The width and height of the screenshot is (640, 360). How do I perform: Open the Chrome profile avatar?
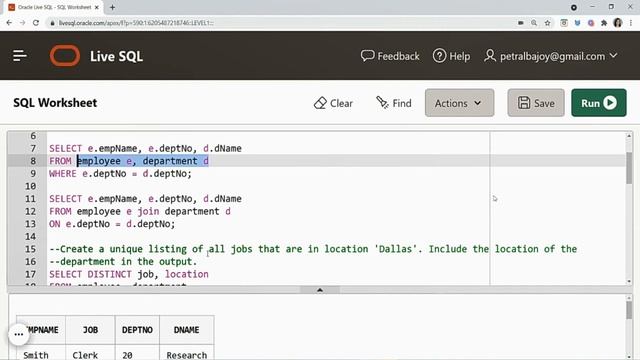click(618, 23)
